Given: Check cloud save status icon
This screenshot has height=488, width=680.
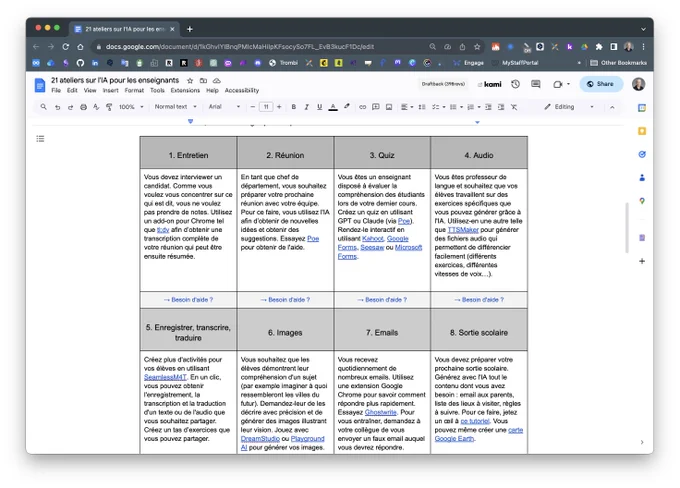Looking at the screenshot, I should click(x=217, y=81).
